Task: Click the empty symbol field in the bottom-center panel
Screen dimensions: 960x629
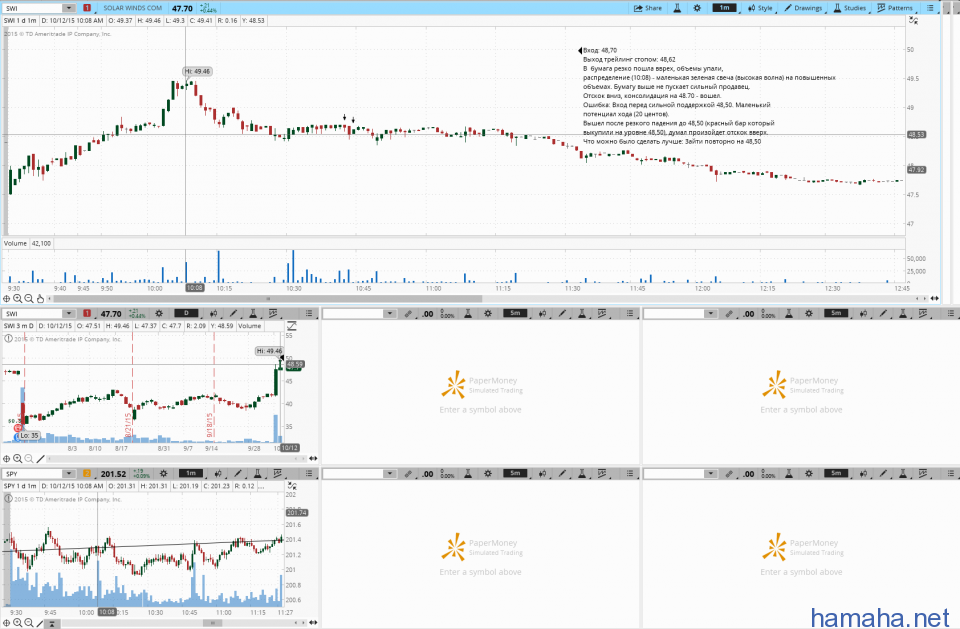Action: tap(353, 474)
